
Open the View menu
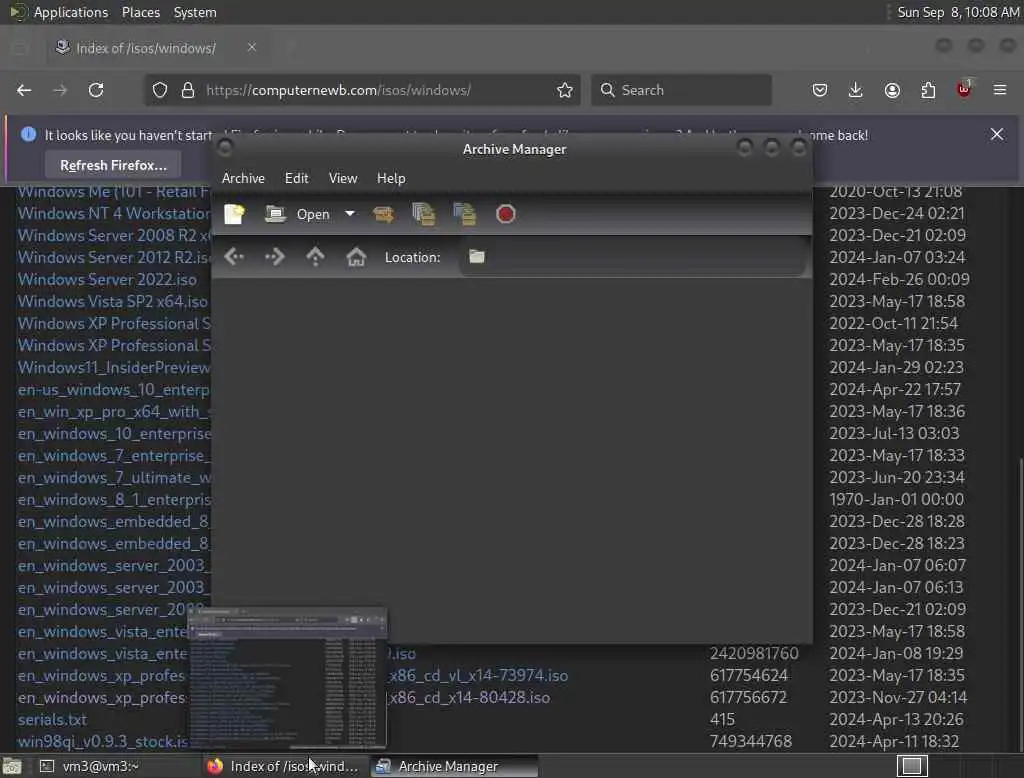pos(343,178)
